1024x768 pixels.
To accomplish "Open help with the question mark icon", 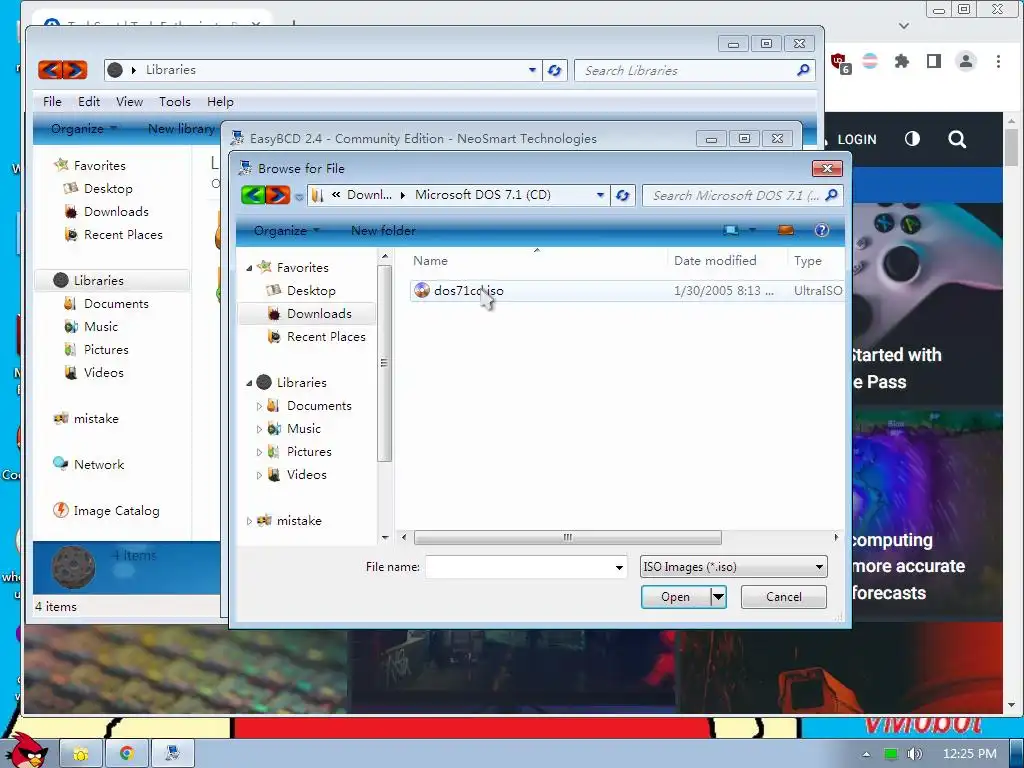I will click(822, 231).
